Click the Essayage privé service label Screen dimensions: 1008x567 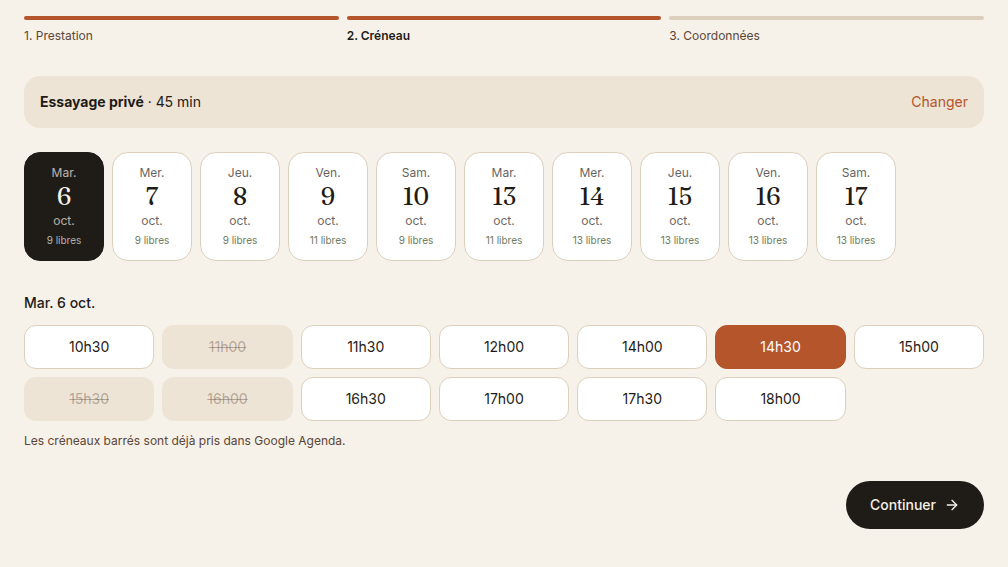[91, 102]
